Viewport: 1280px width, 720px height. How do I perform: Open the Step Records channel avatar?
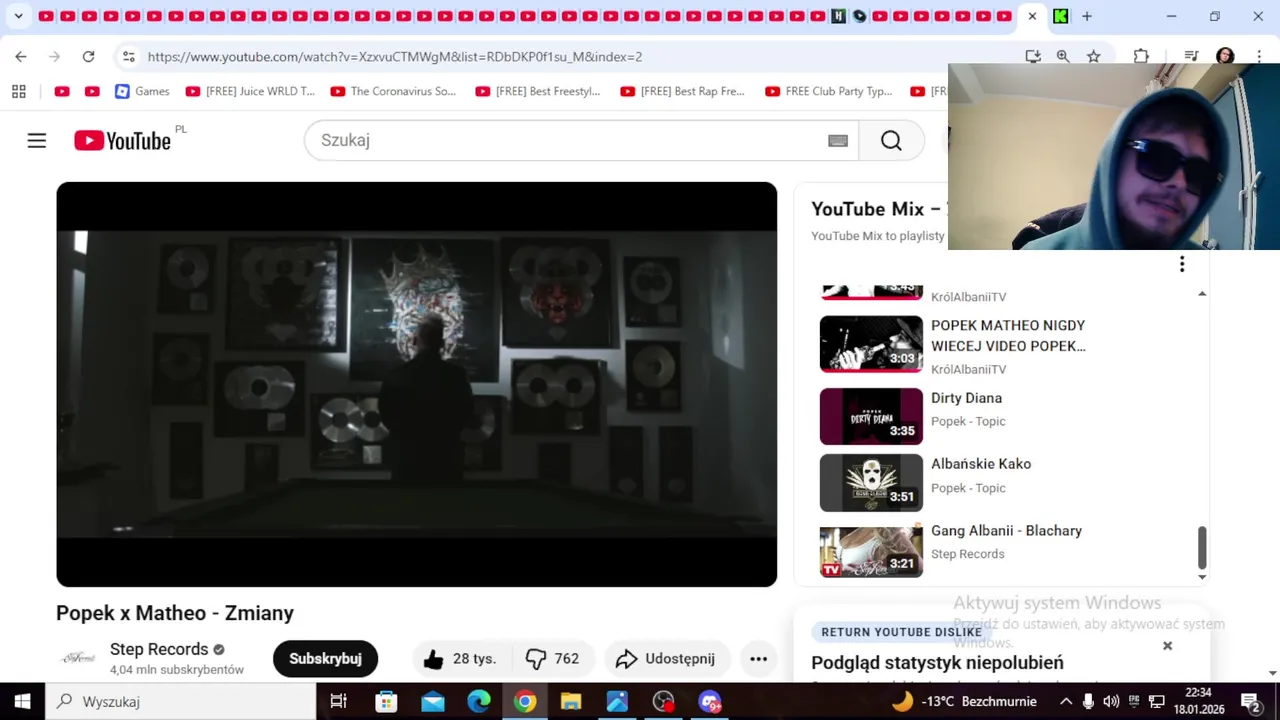79,658
